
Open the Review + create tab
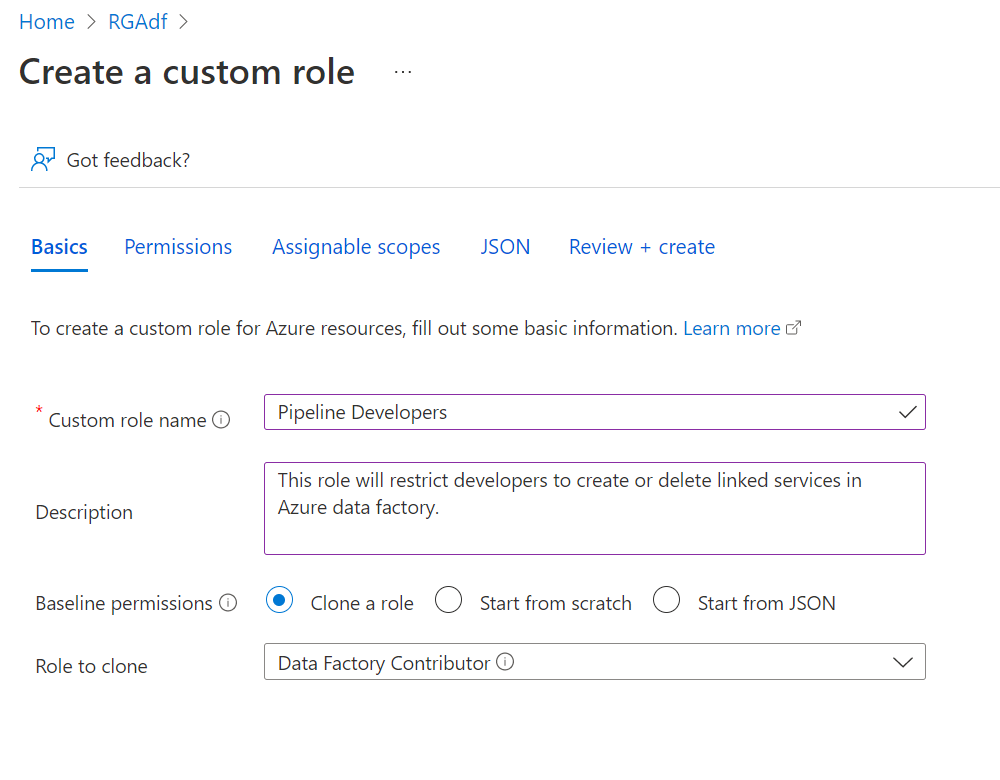click(x=642, y=247)
